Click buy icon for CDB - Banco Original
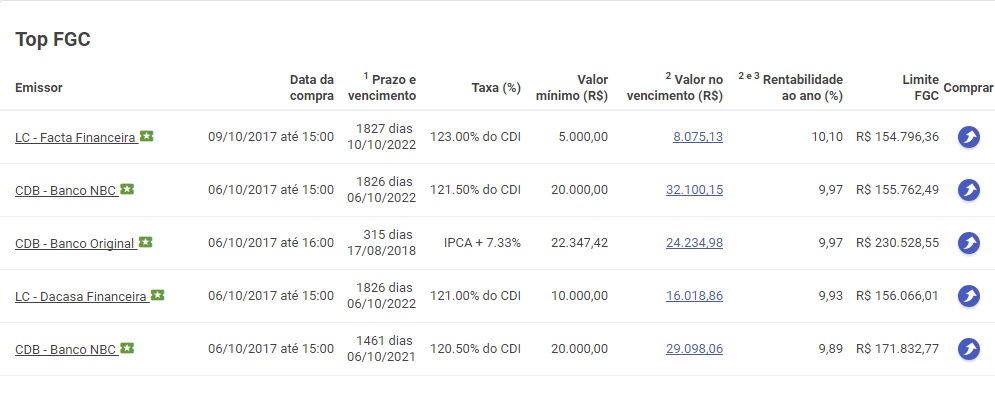The image size is (995, 407). click(x=968, y=243)
